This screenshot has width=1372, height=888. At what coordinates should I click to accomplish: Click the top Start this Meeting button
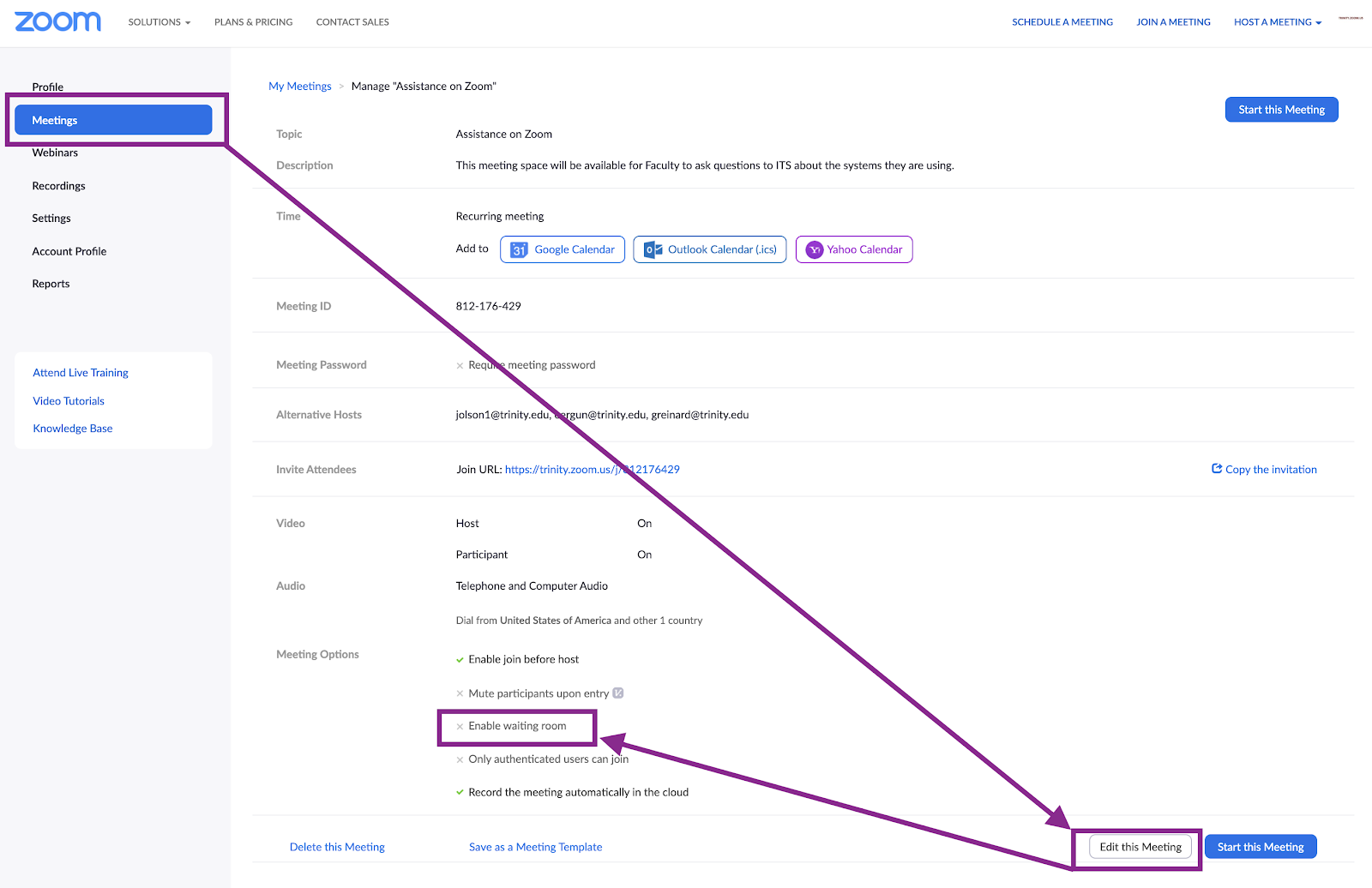click(x=1281, y=110)
